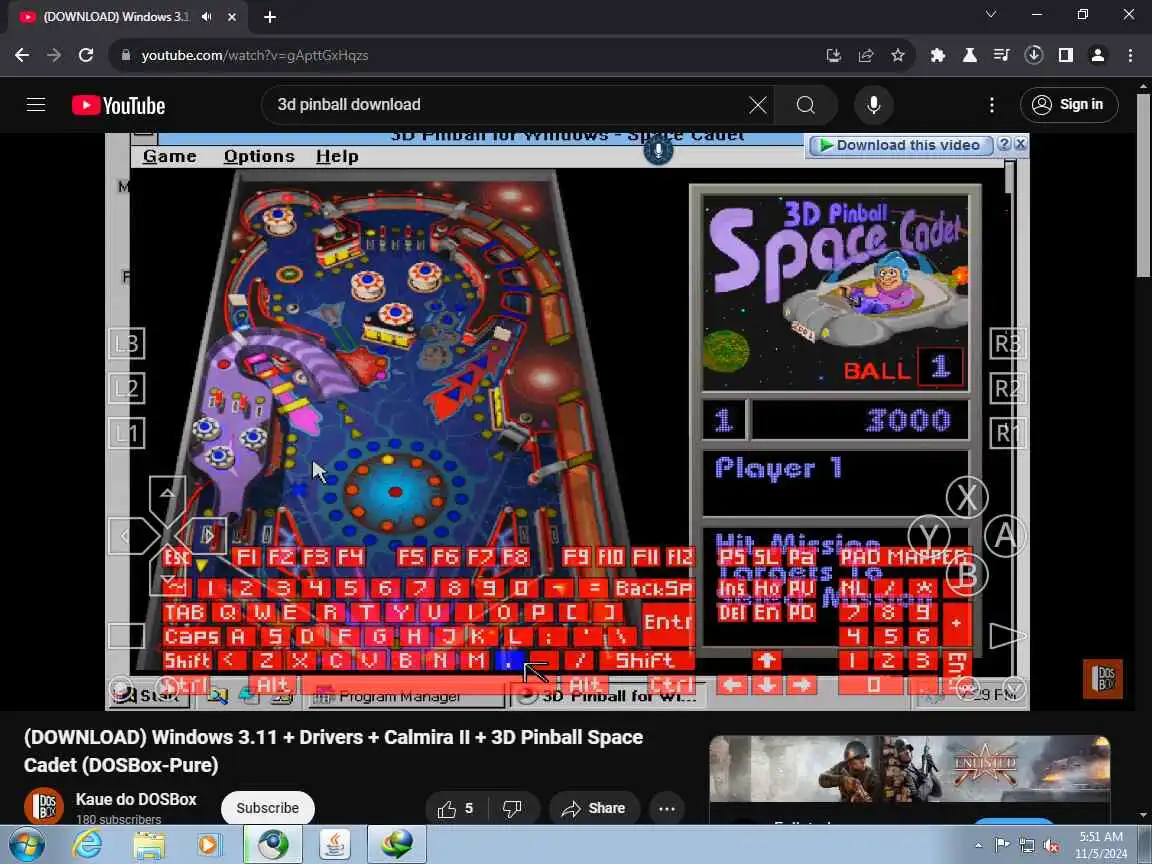
Task: Click Program Manager in the emulated taskbar
Action: coord(406,696)
